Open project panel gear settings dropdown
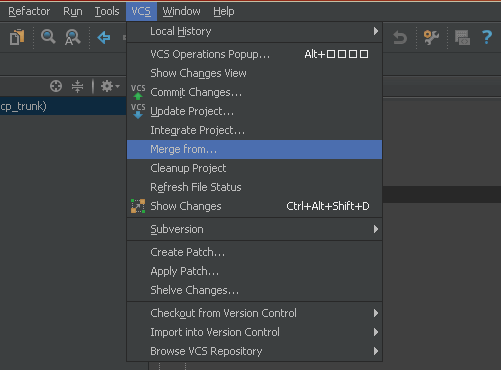501x370 pixels. (x=110, y=86)
